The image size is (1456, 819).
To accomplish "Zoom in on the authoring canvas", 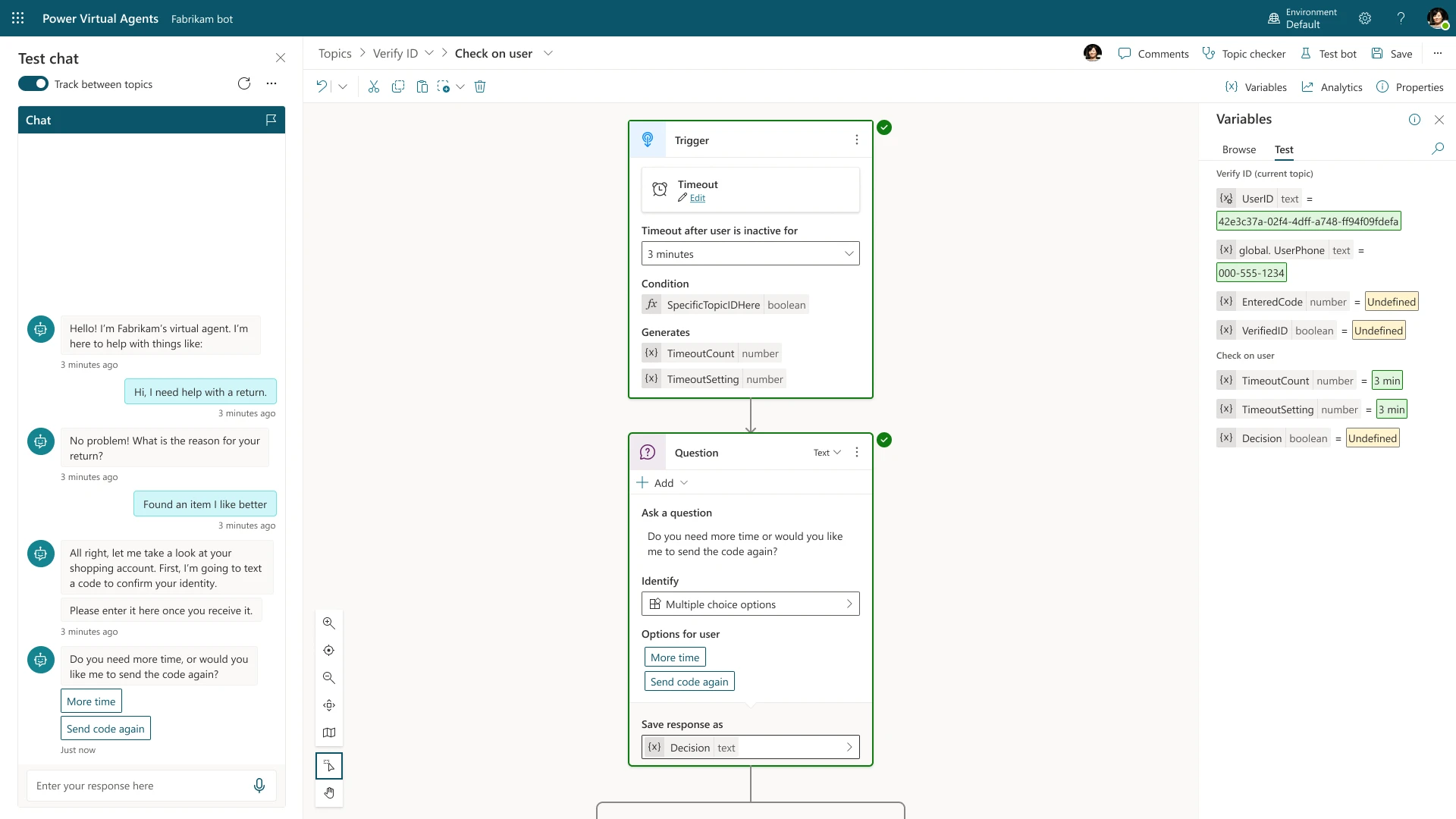I will (x=328, y=623).
